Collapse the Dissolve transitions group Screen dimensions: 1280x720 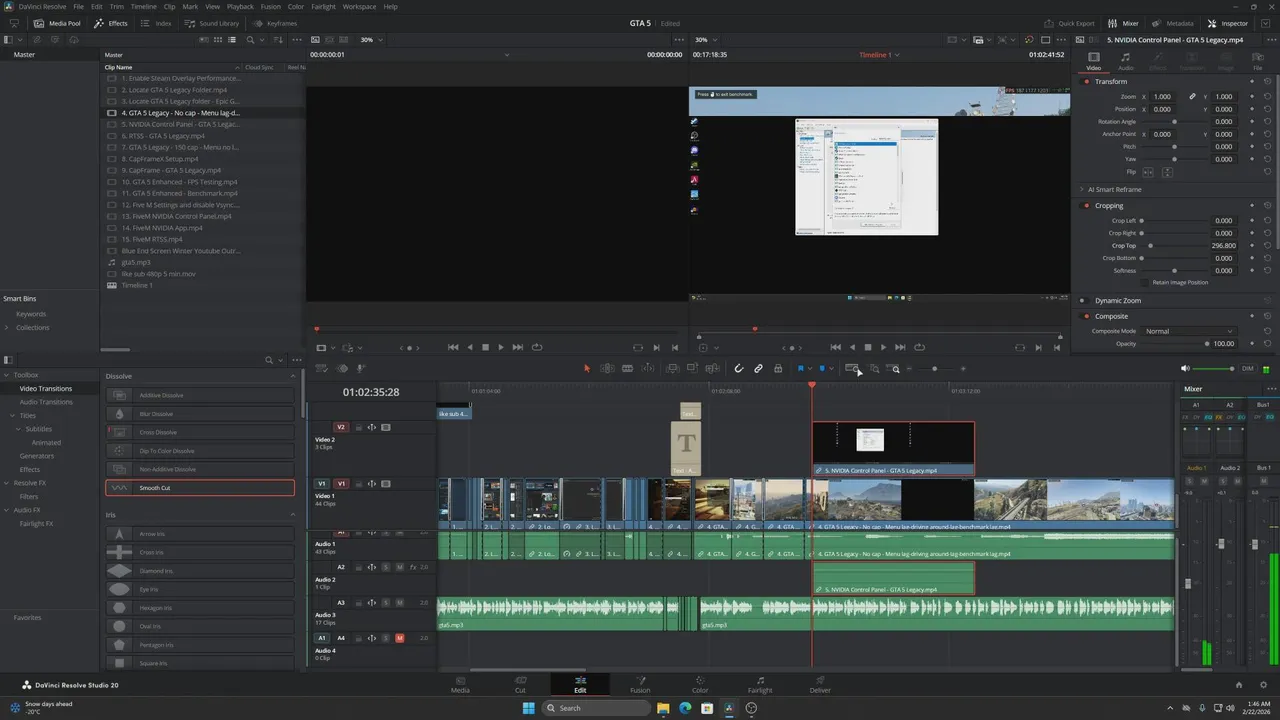tap(293, 376)
